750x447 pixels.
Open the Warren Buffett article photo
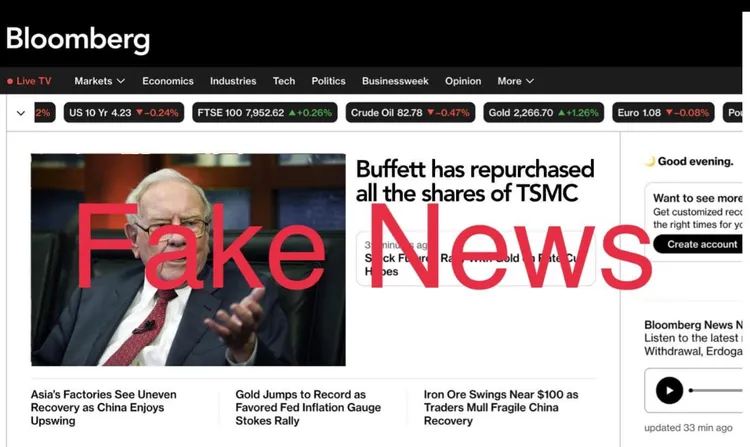(188, 260)
